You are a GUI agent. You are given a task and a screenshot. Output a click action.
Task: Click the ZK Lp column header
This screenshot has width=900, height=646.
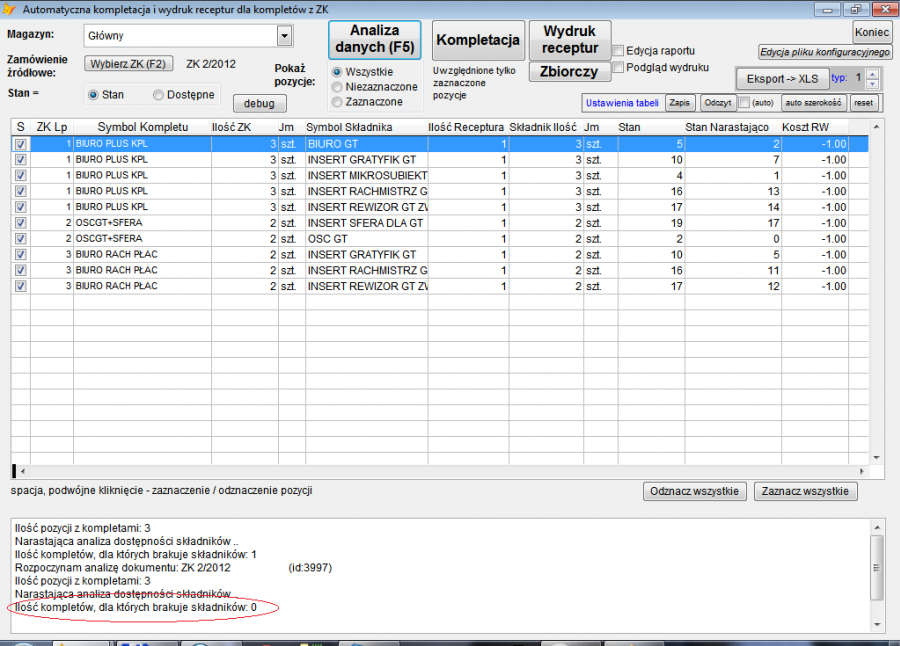[52, 127]
